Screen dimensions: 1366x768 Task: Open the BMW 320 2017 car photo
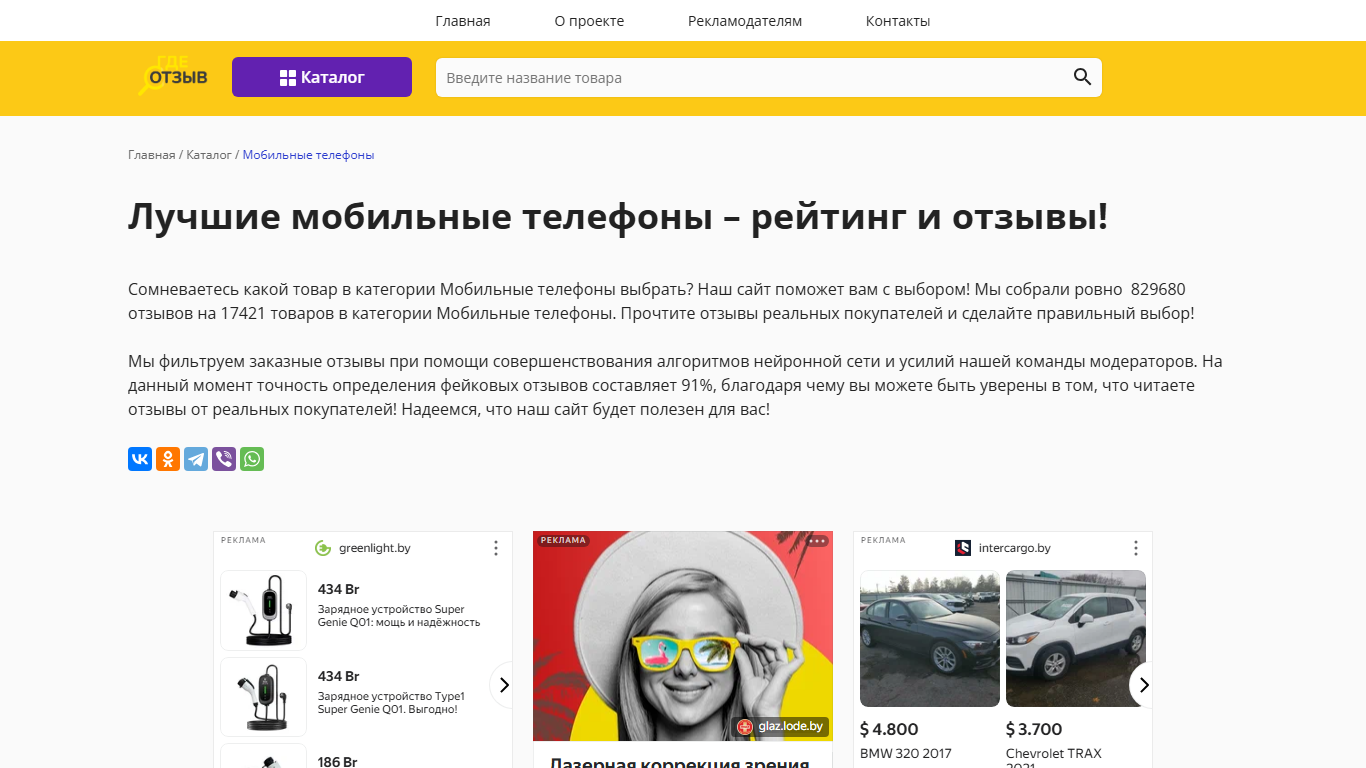click(930, 638)
